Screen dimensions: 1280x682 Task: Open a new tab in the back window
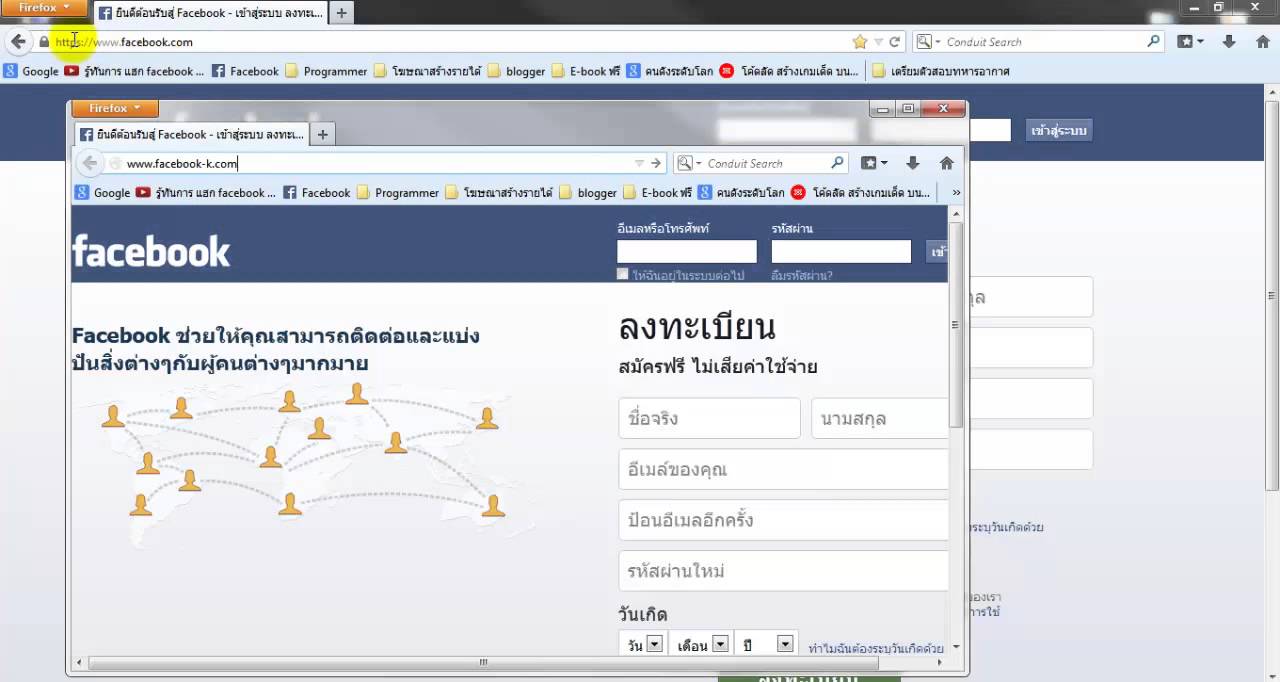click(342, 13)
